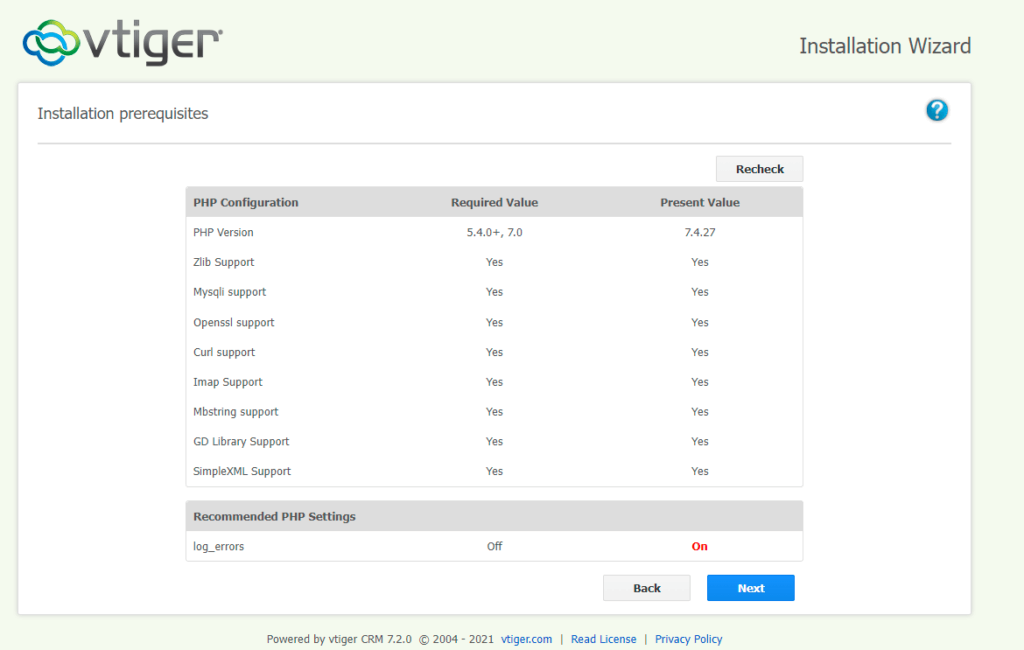Select the Openssl support label
Viewport: 1024px width, 650px height.
(x=234, y=322)
